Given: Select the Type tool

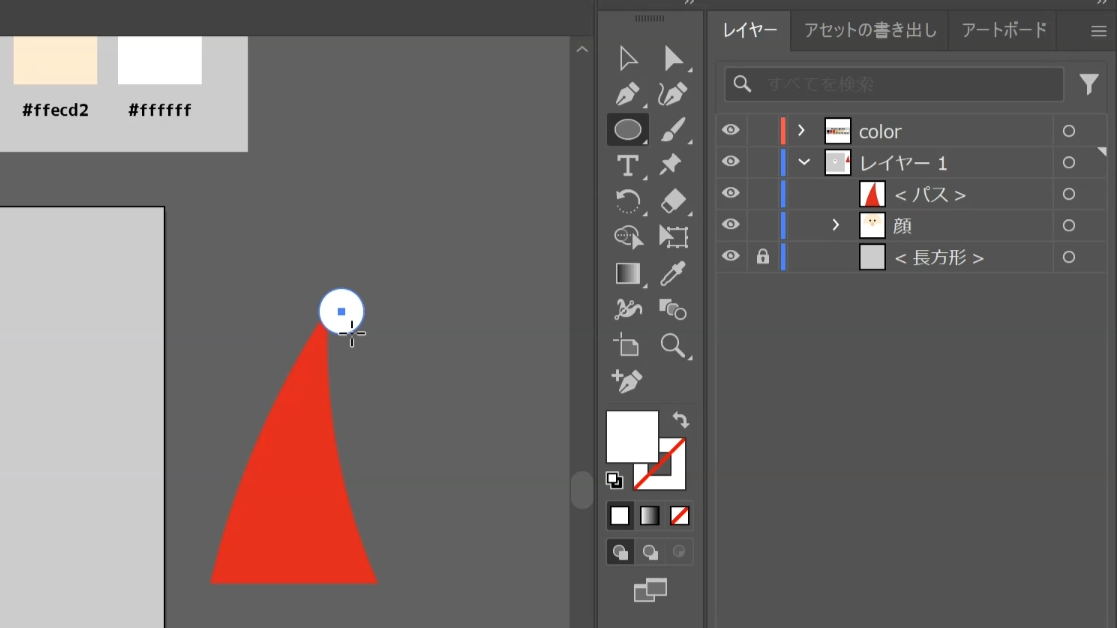Looking at the screenshot, I should pyautogui.click(x=628, y=166).
